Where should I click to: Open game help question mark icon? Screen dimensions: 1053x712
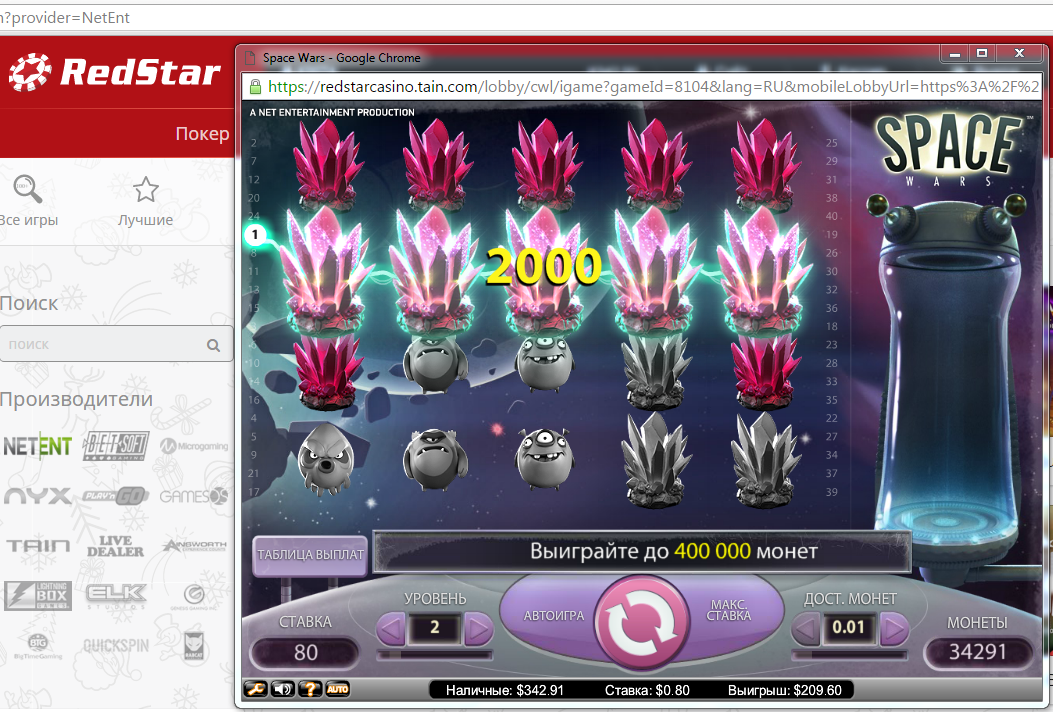310,689
